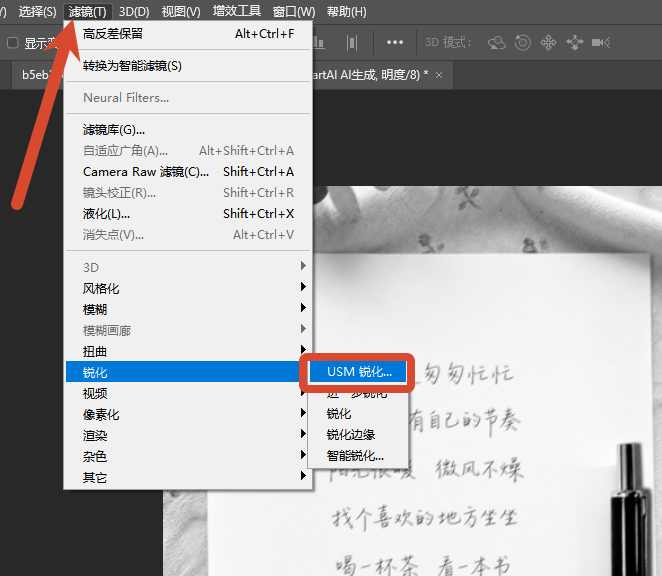Screen dimensions: 662x576
Task: Click the vertical distribute align icon
Action: (x=352, y=43)
